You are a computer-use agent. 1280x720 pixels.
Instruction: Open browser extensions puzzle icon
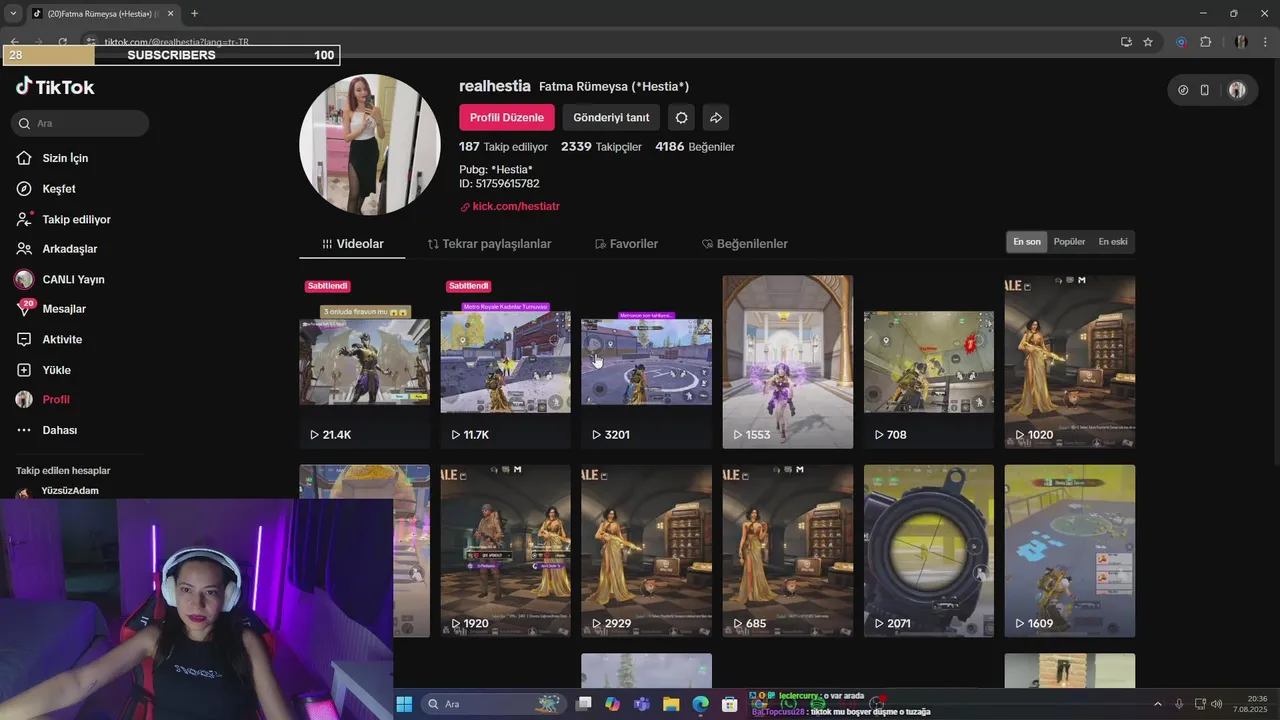pyautogui.click(x=1205, y=42)
